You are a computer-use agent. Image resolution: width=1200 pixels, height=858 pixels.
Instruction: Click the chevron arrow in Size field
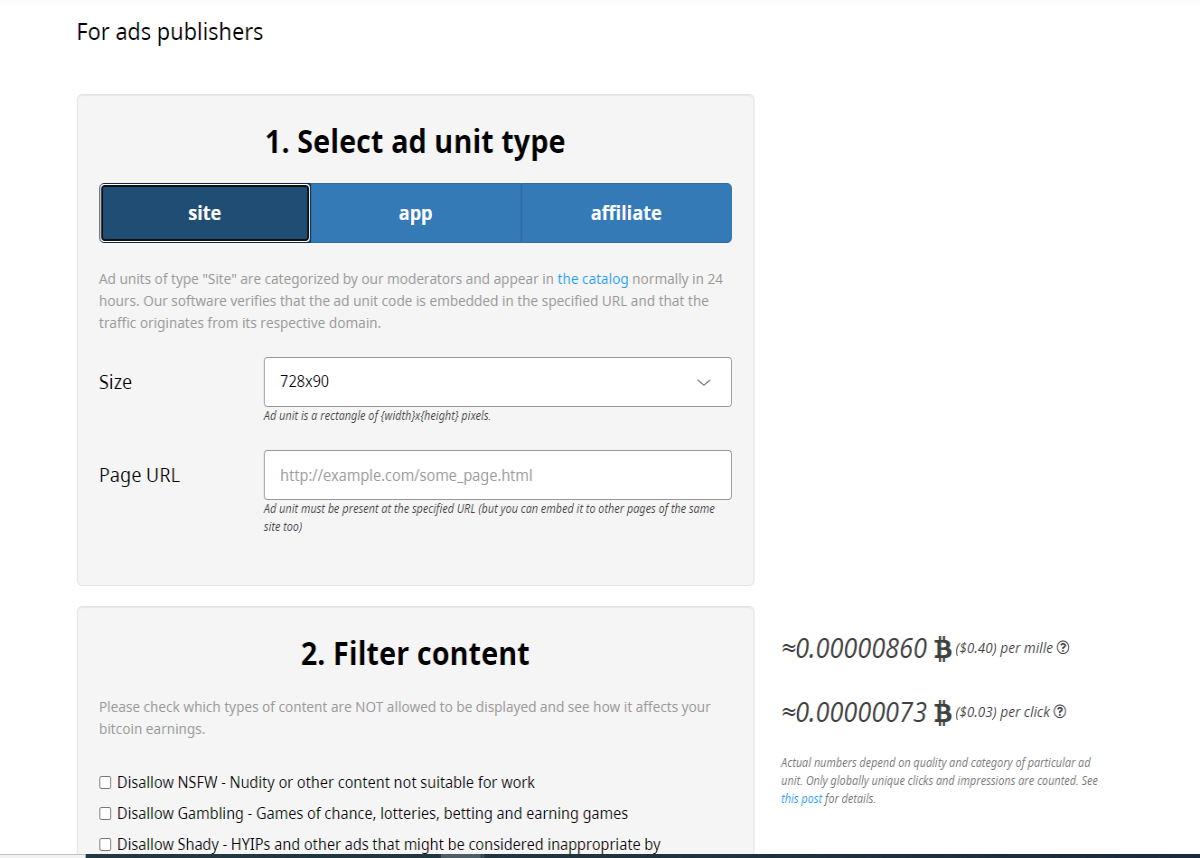pos(704,382)
